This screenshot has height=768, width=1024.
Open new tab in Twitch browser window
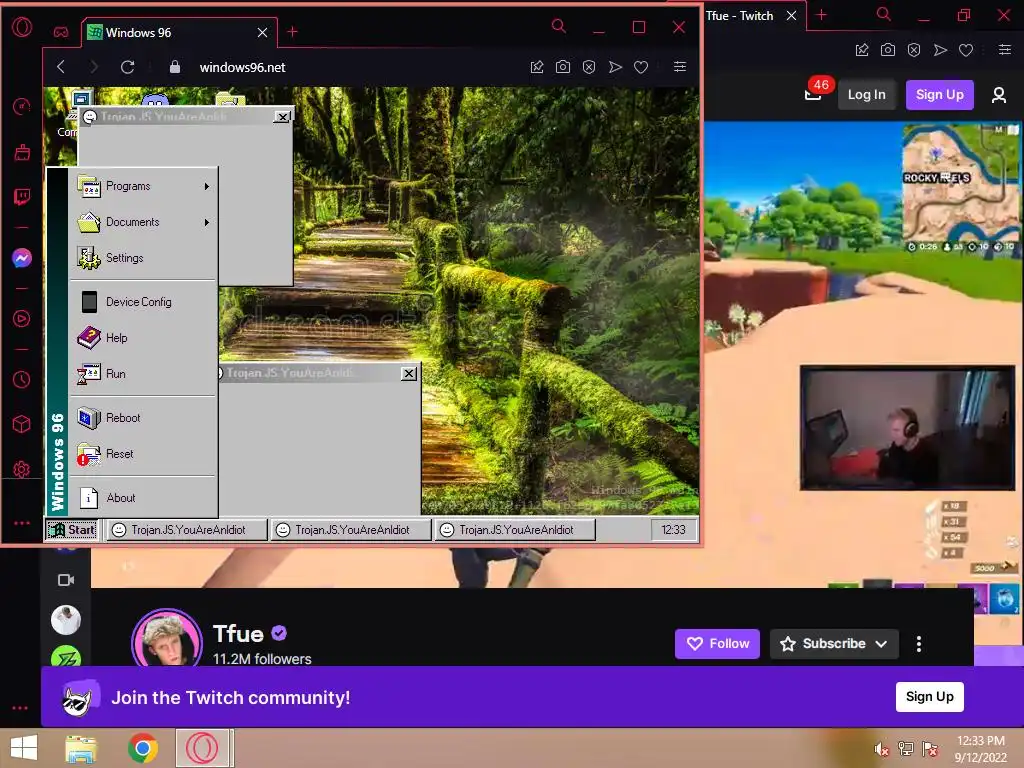822,15
